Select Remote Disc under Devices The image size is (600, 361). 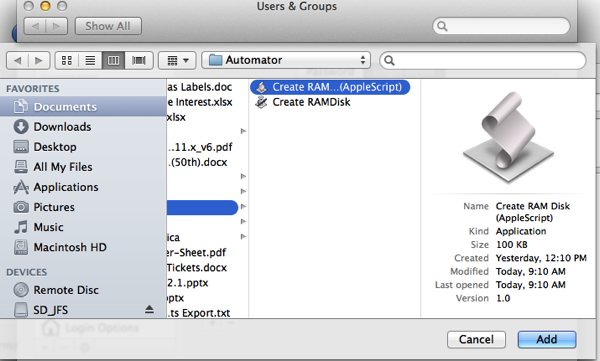tap(83, 290)
